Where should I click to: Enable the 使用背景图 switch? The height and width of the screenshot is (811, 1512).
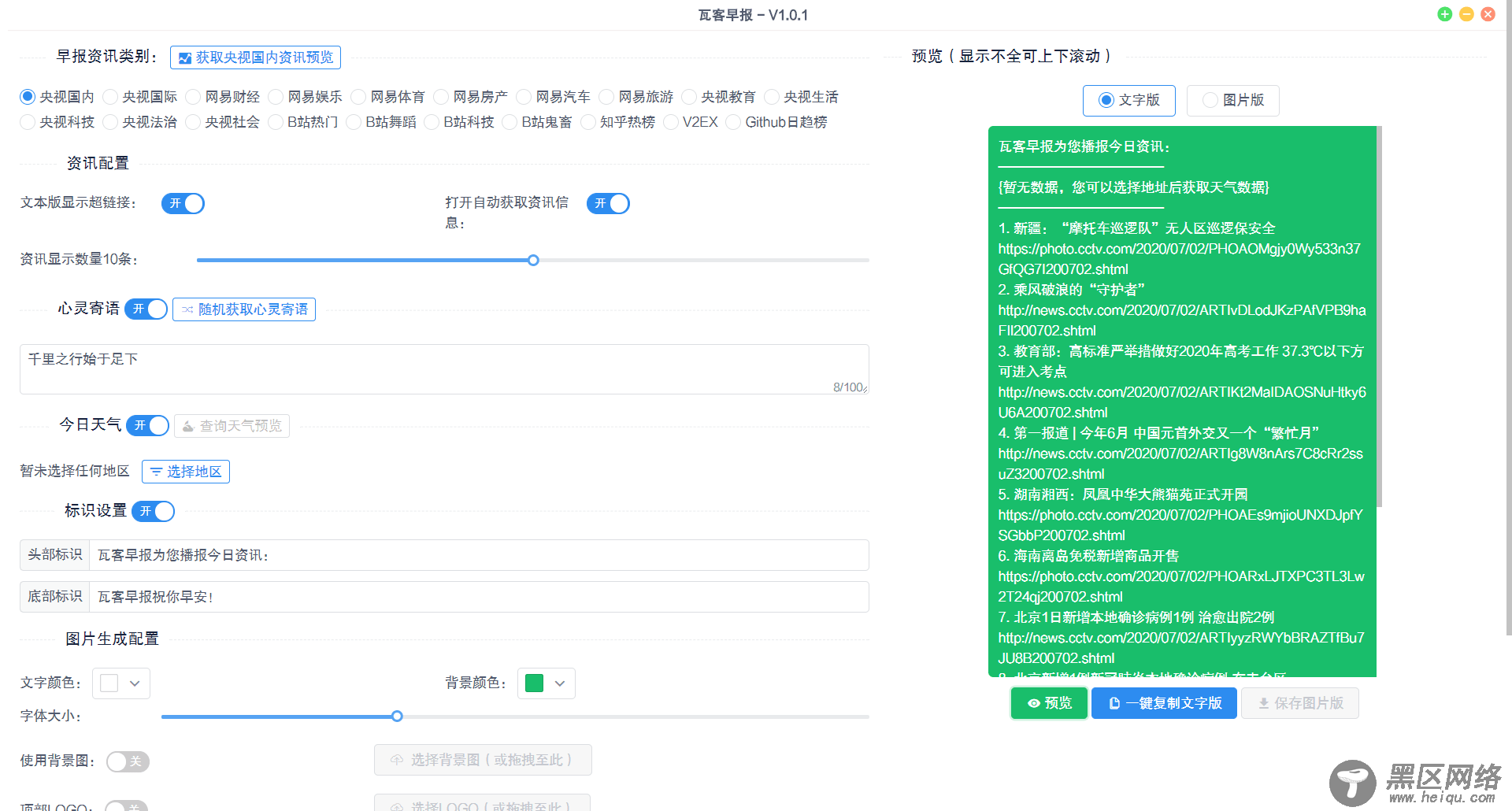click(x=128, y=761)
